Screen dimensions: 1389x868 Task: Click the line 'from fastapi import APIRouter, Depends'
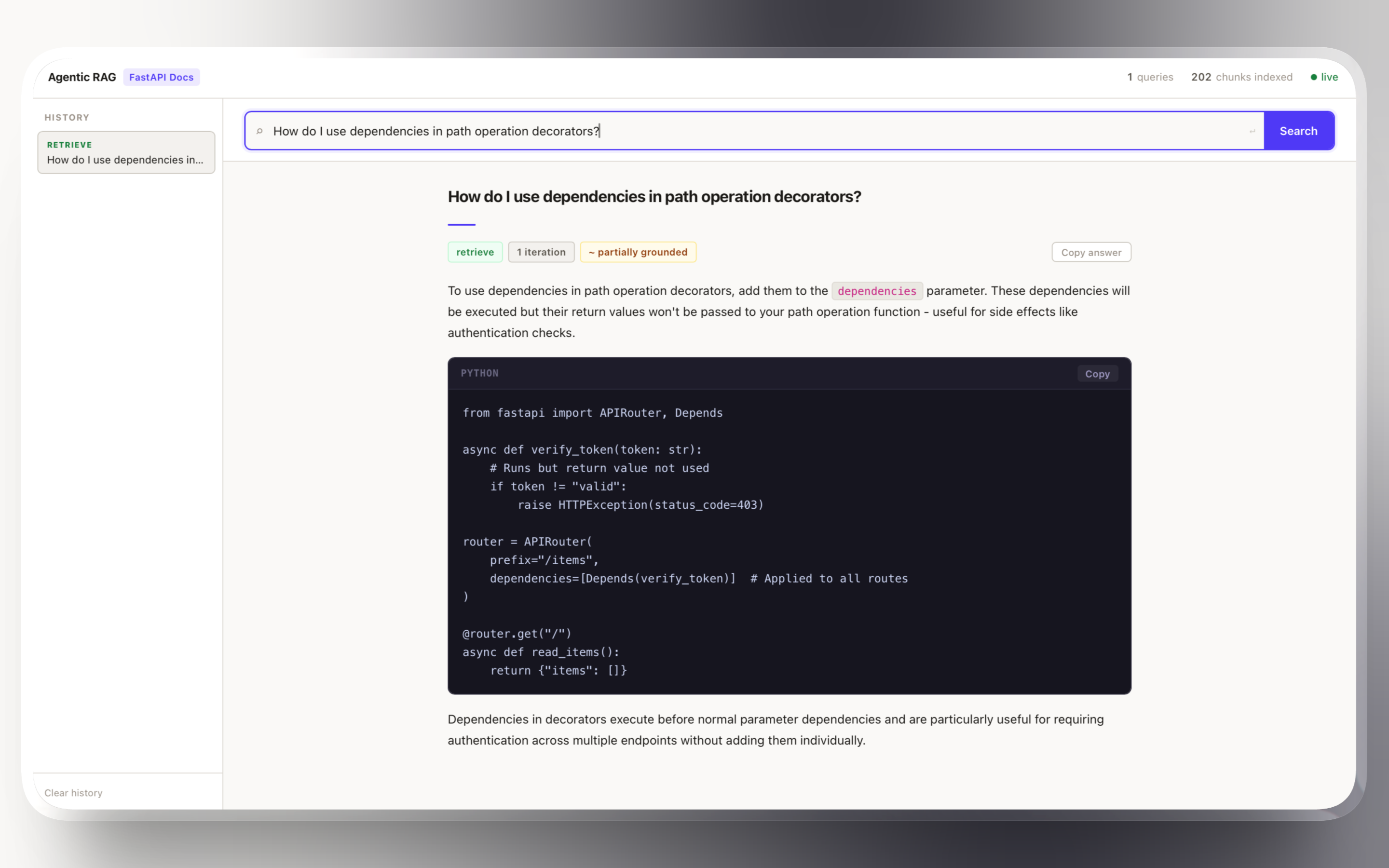click(592, 413)
